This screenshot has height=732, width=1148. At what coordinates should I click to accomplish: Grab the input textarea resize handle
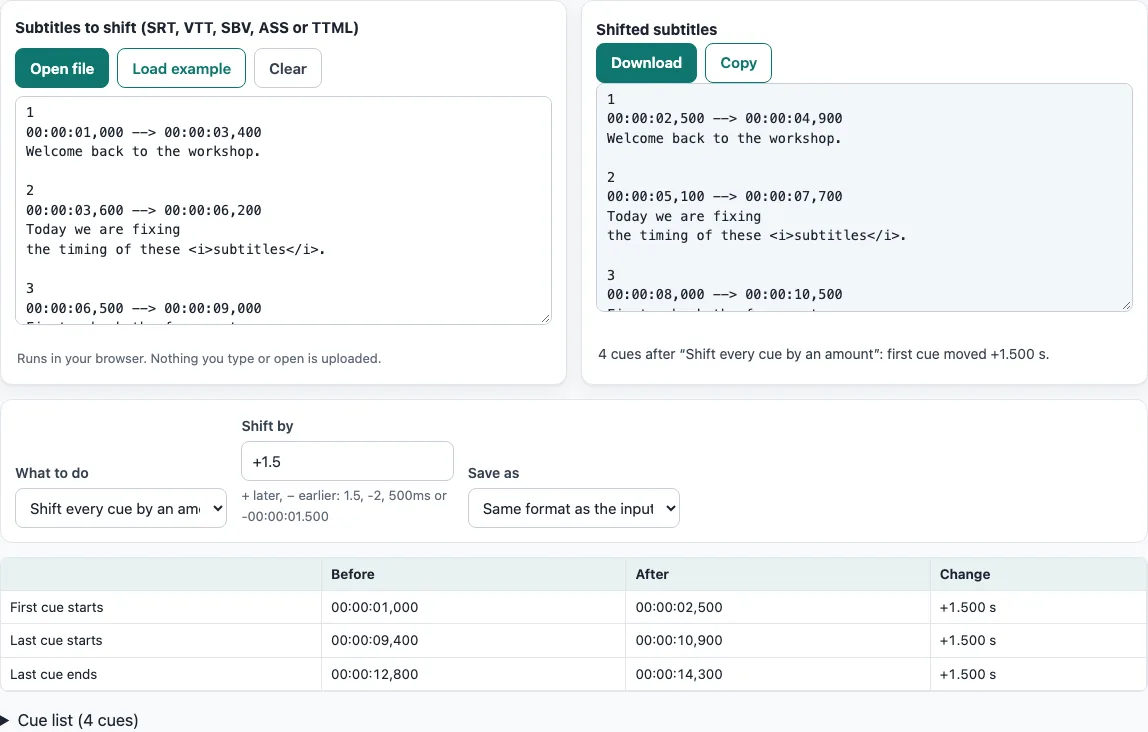pos(545,318)
